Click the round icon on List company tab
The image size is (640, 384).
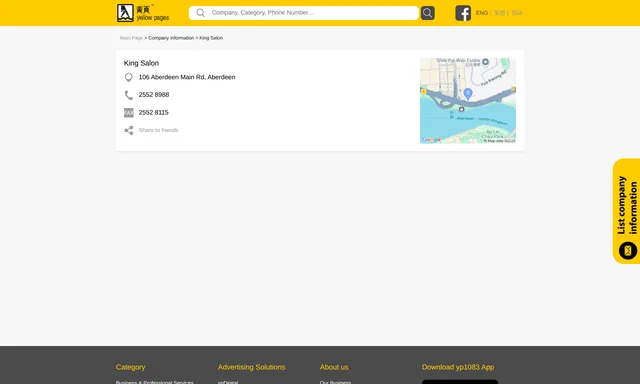pos(628,251)
